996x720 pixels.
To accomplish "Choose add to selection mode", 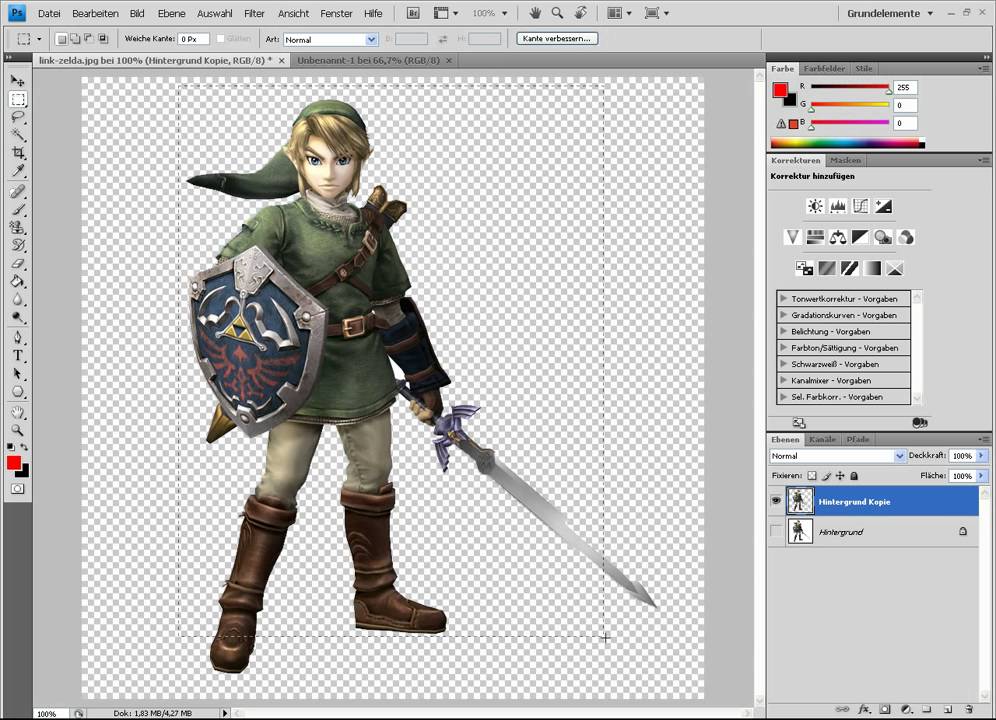I will (75, 39).
